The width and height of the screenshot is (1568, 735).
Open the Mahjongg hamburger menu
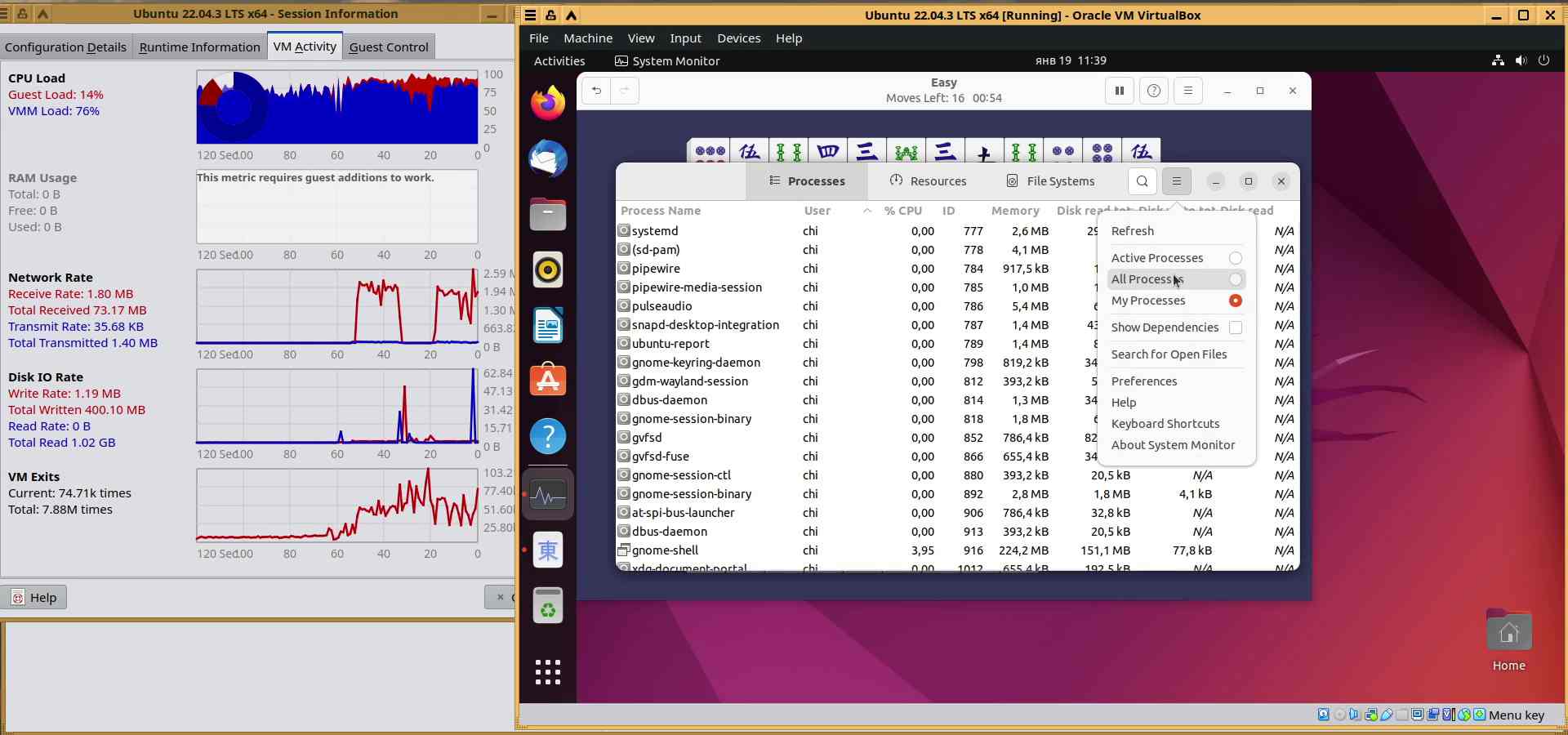1188,91
